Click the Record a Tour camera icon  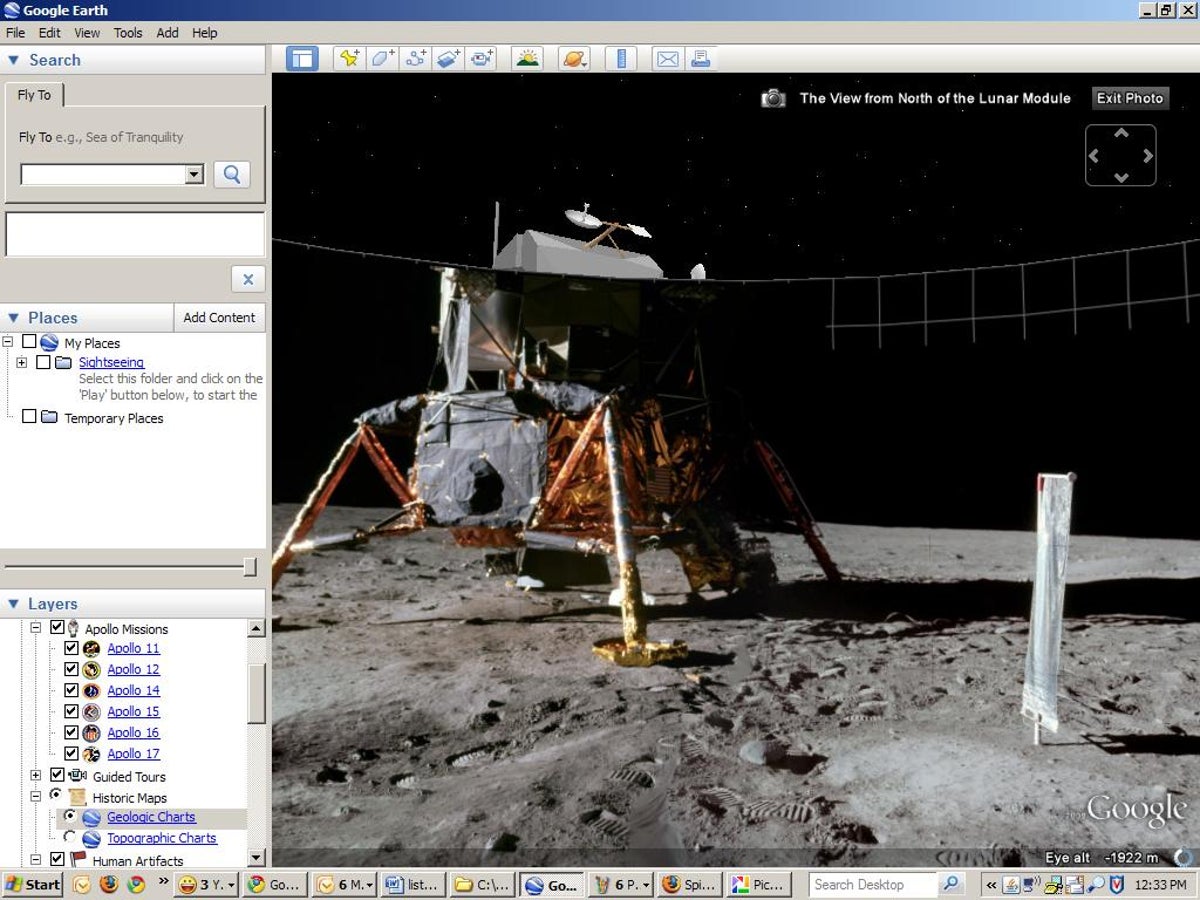pos(481,58)
